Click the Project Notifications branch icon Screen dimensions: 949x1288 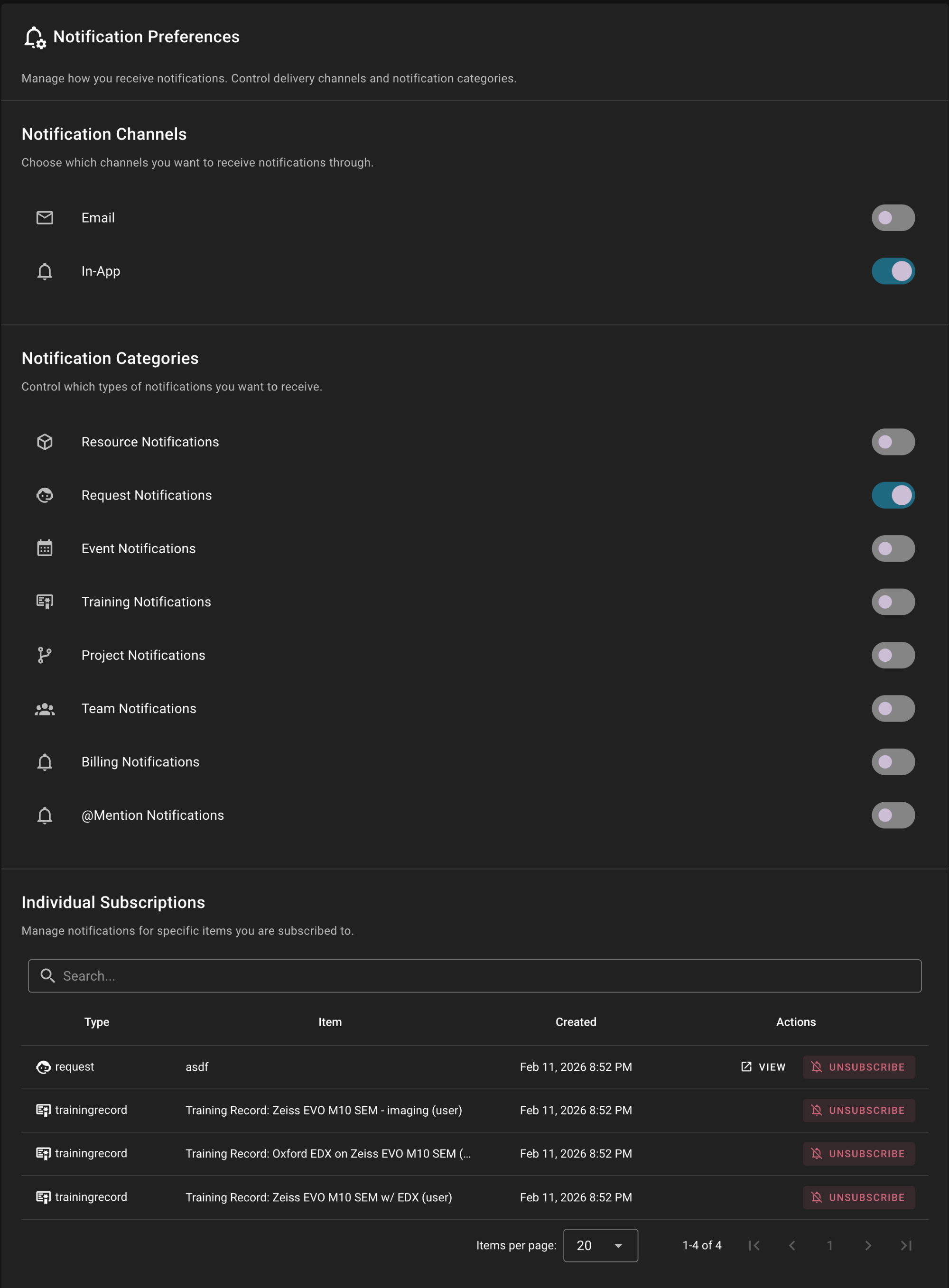click(x=45, y=655)
